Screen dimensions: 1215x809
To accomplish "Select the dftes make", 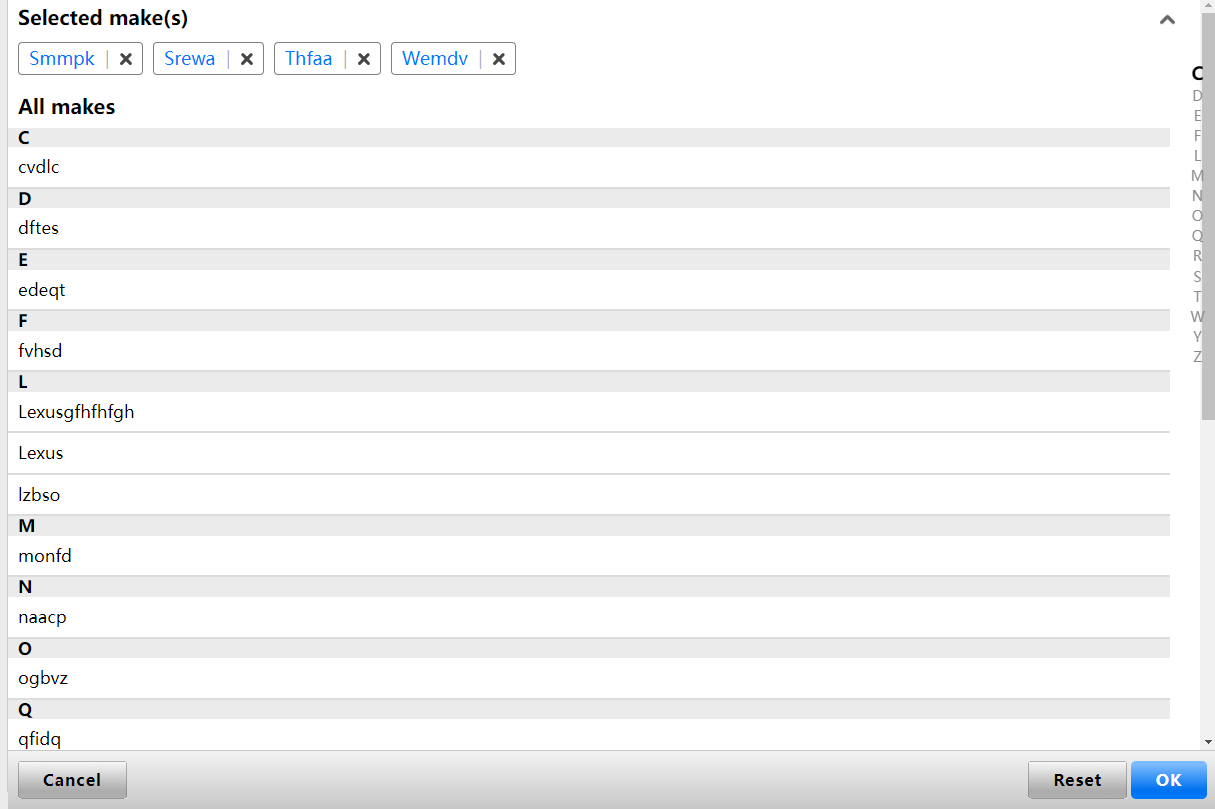I will 589,228.
